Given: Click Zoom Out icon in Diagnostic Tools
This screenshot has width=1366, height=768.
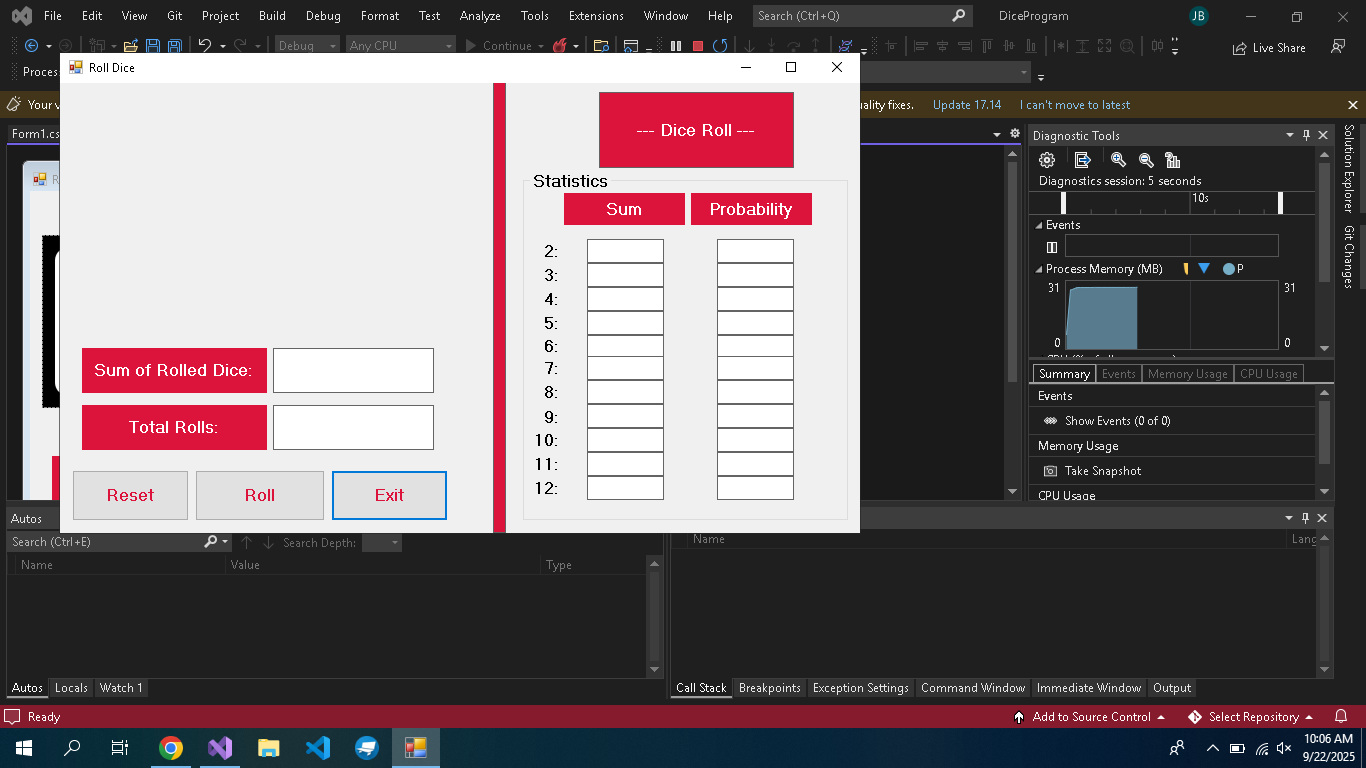Looking at the screenshot, I should pyautogui.click(x=1146, y=160).
